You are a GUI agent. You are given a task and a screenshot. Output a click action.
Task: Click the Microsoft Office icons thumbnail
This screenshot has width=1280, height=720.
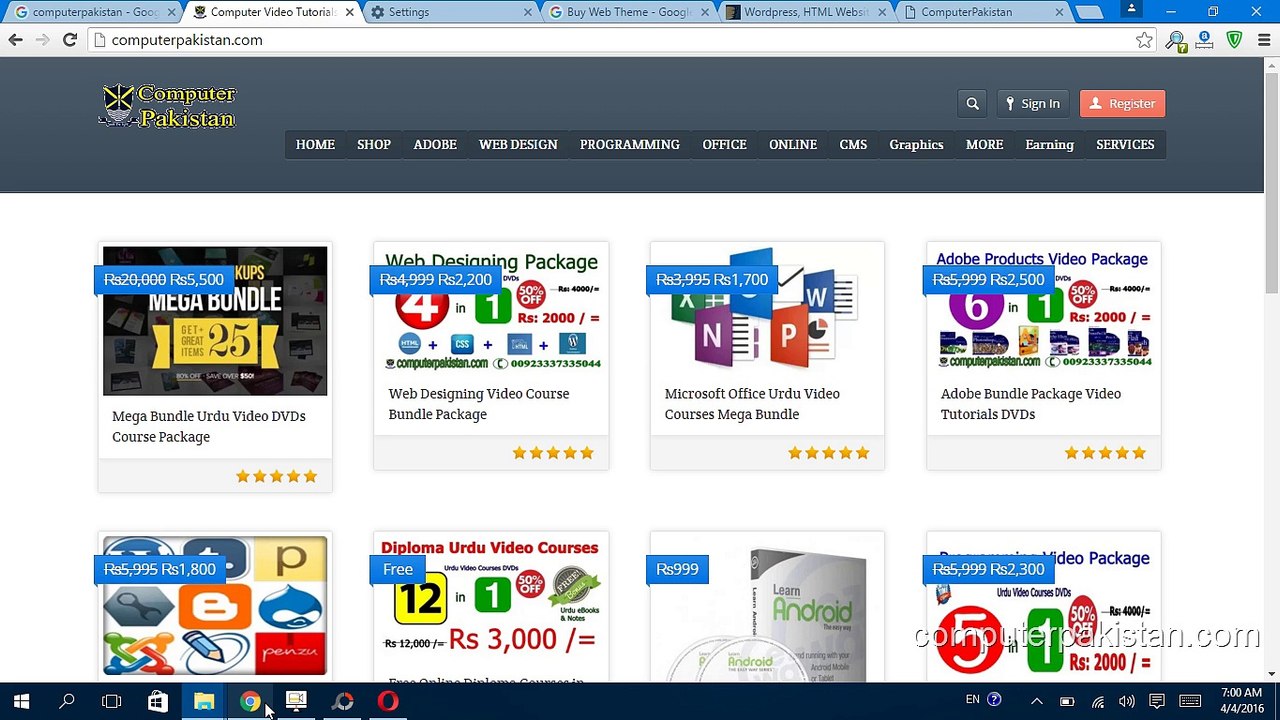click(767, 309)
